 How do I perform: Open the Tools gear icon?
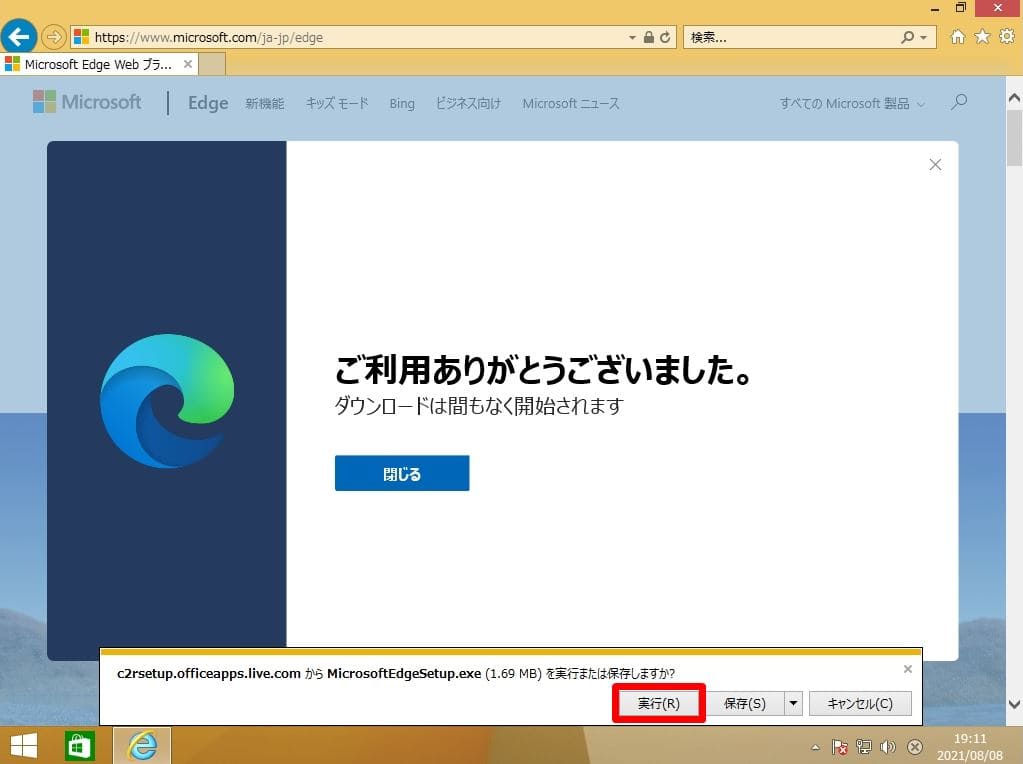tap(1007, 37)
